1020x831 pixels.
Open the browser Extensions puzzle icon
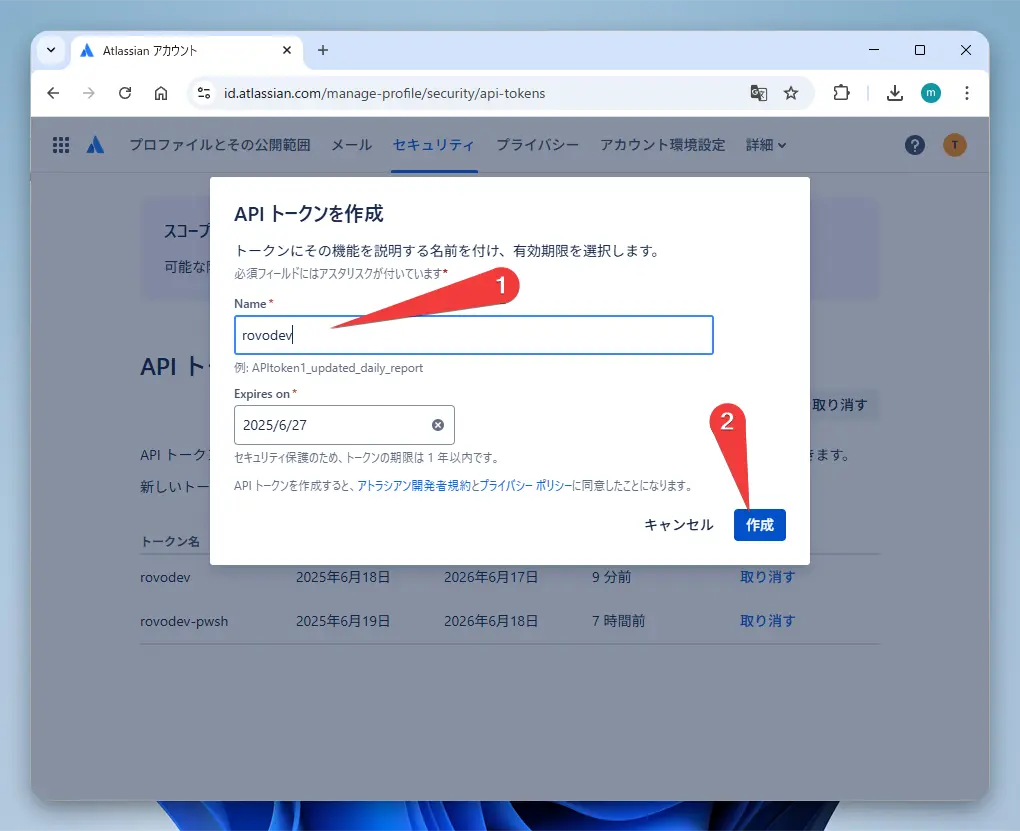click(841, 92)
